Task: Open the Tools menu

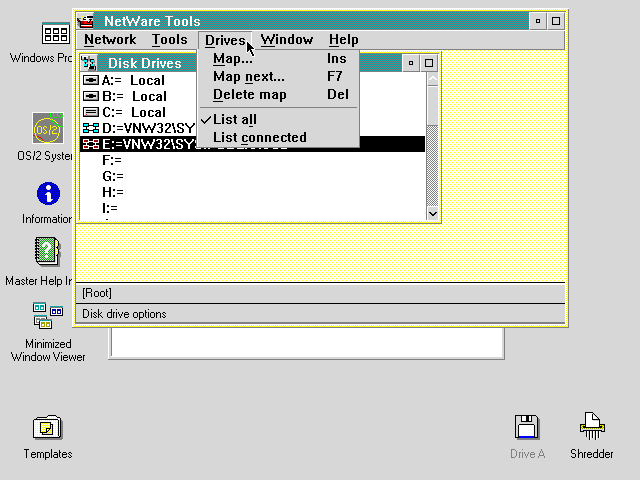Action: [x=169, y=40]
